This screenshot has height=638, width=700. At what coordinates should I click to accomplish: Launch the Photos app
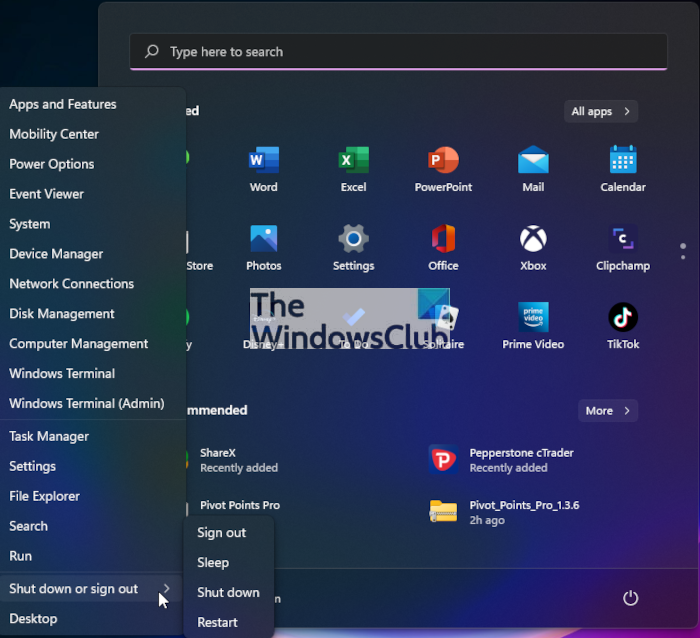coord(263,239)
